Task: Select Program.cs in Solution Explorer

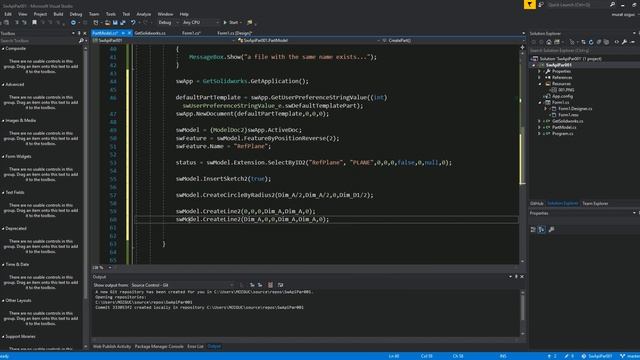Action: point(562,133)
